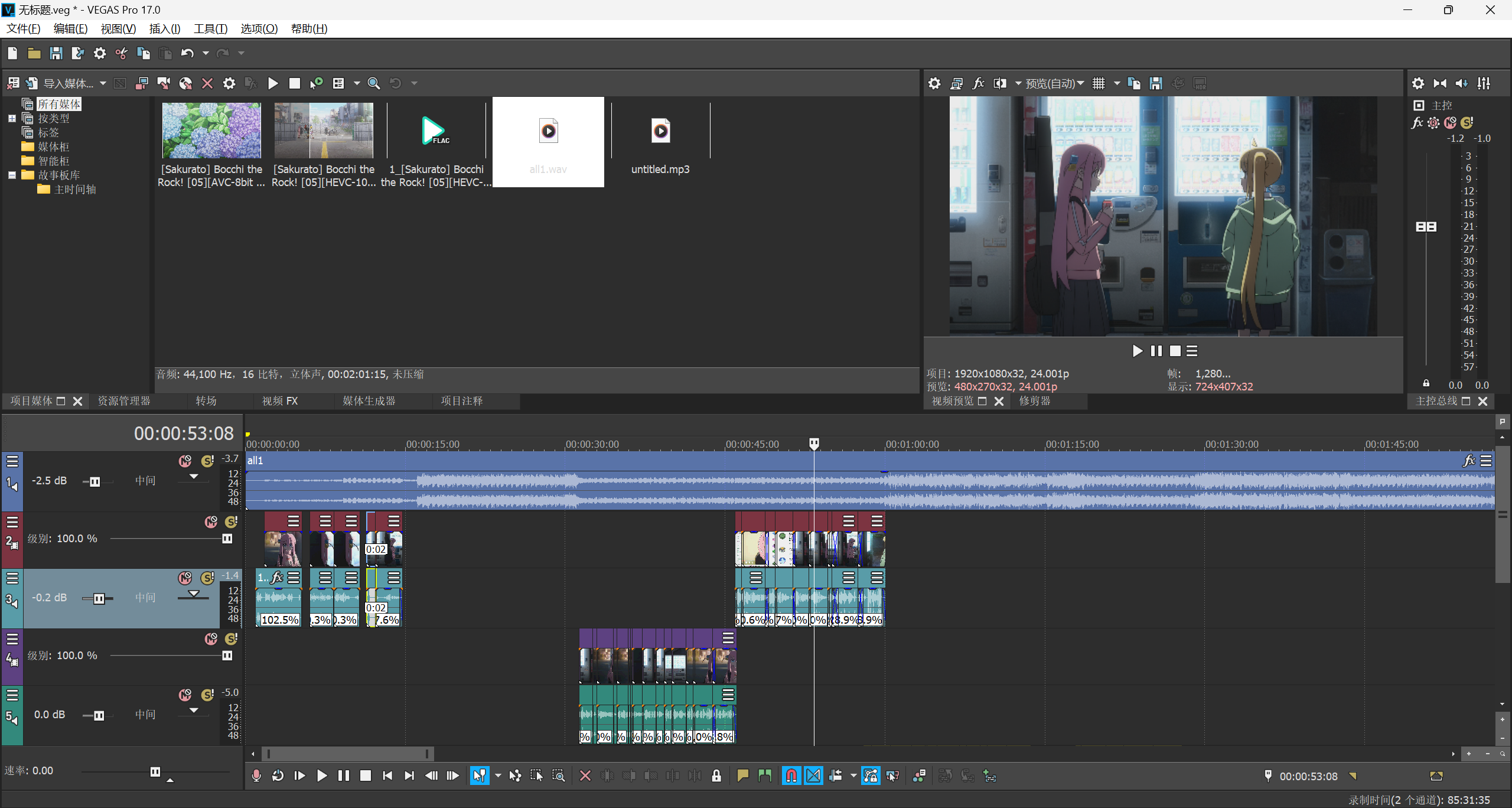Viewport: 1512px width, 808px height.
Task: Open the 工具(T) menu
Action: pyautogui.click(x=210, y=28)
